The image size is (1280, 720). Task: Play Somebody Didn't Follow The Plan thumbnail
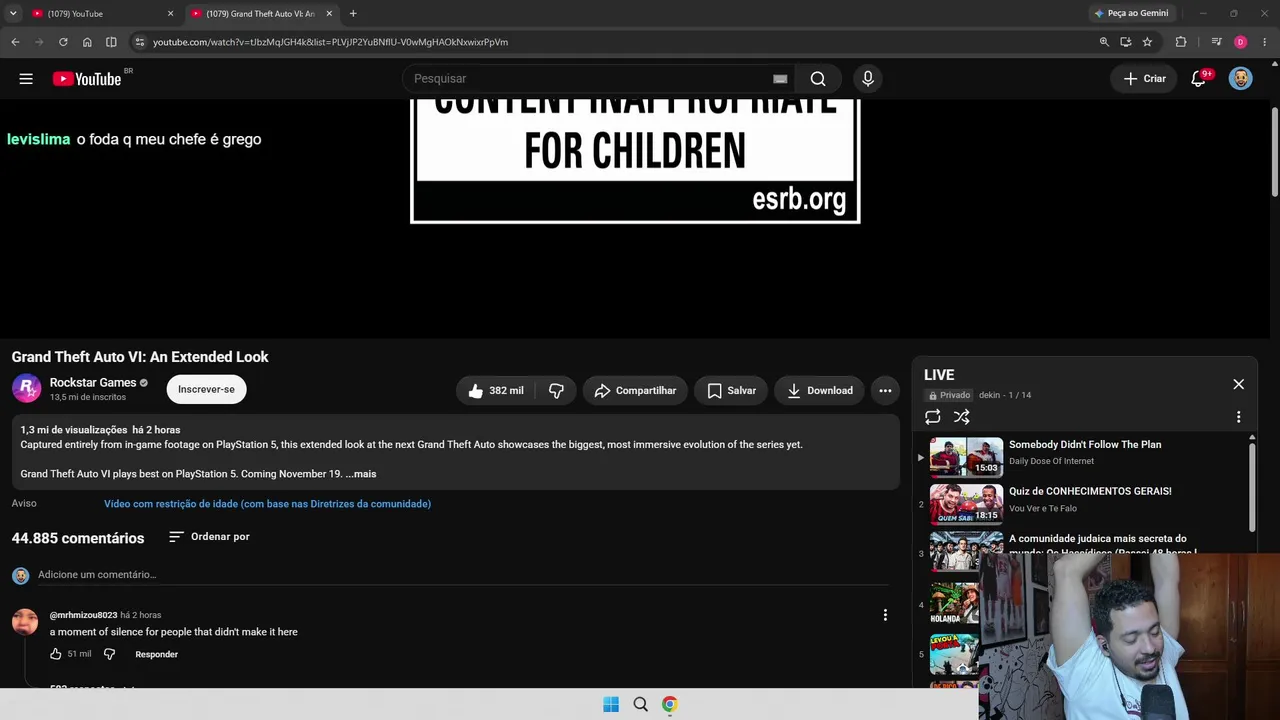pyautogui.click(x=966, y=457)
